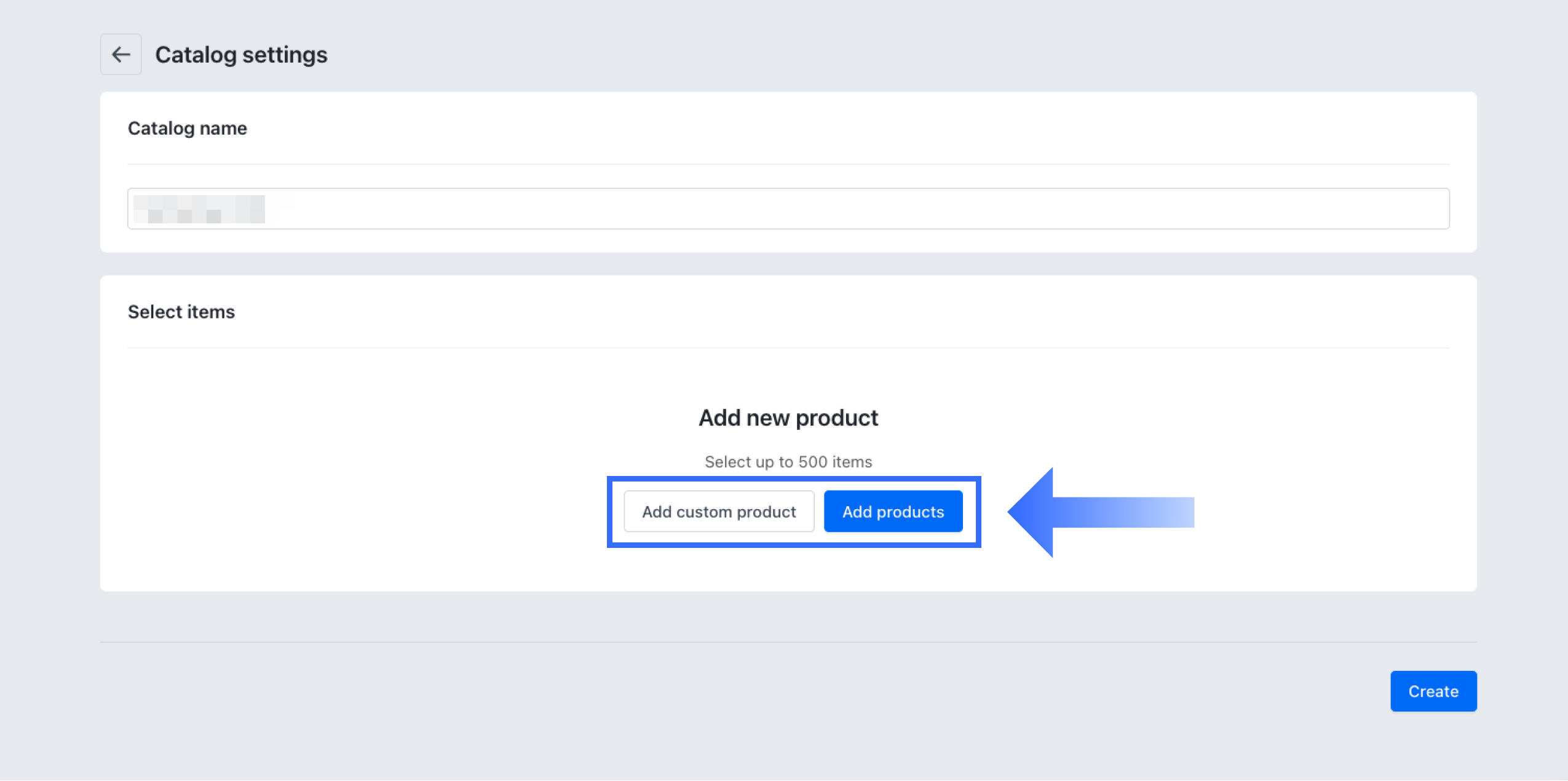Click the Catalog name section heading
Viewport: 1568px width, 781px height.
tap(187, 128)
